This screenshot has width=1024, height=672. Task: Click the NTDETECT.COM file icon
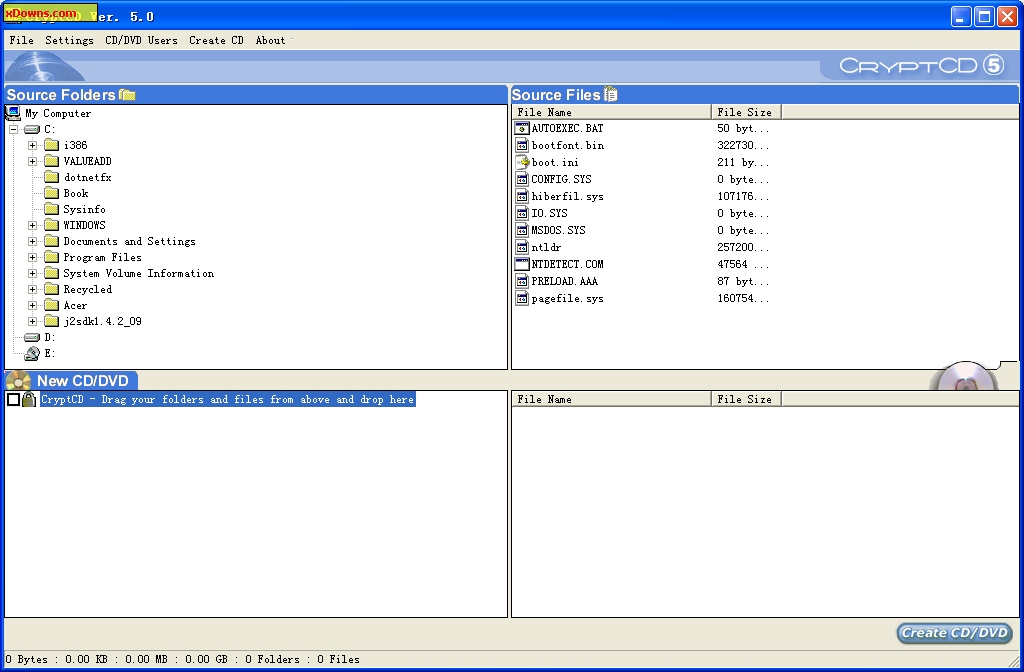(522, 264)
